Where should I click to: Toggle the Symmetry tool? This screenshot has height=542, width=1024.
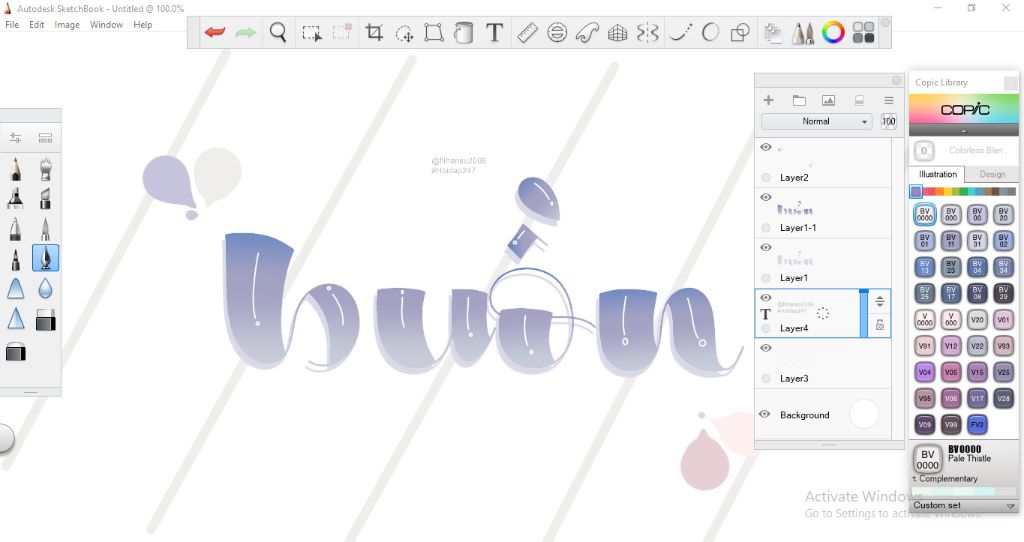tap(647, 32)
